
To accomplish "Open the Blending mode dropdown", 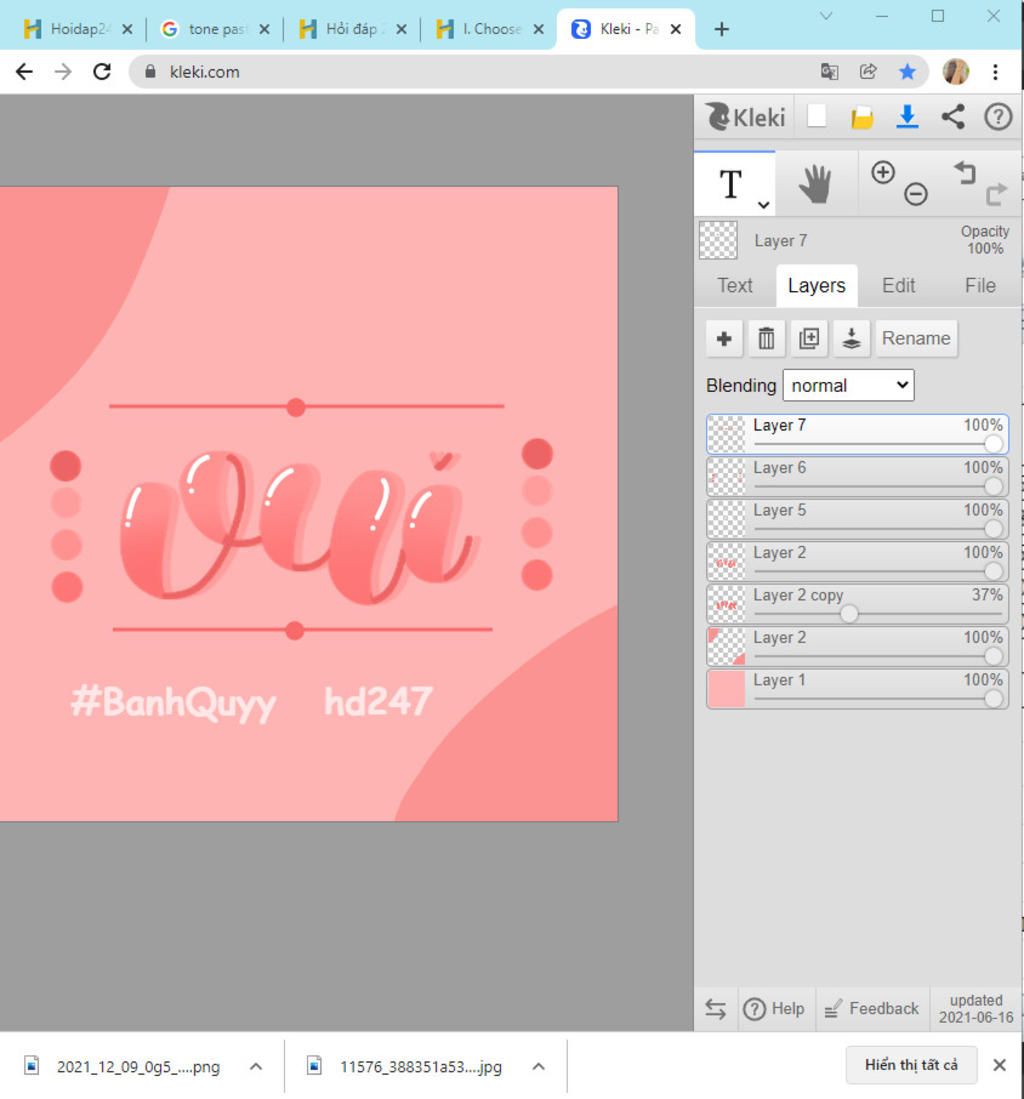I will pos(848,385).
